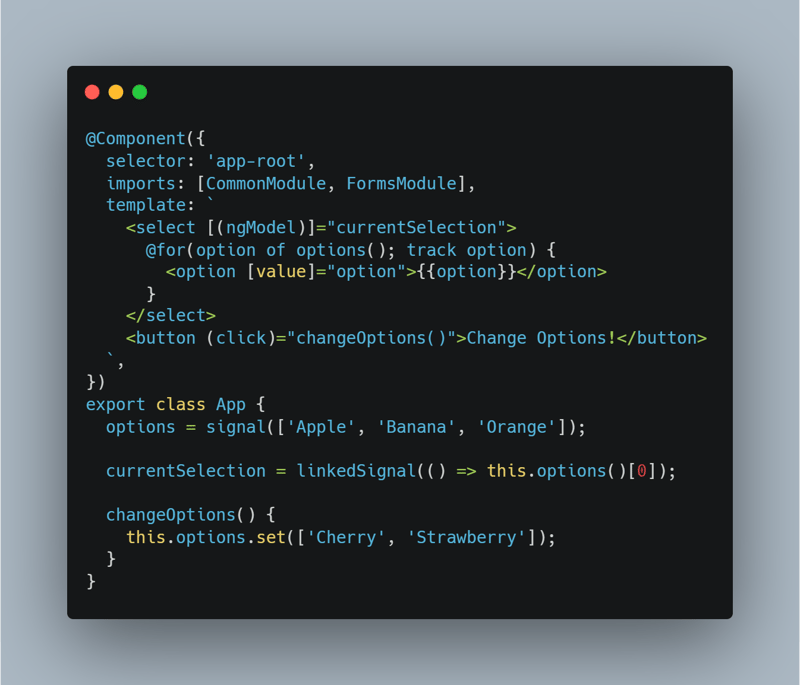Click FormsModule in the imports array
This screenshot has height=685, width=800.
402,184
